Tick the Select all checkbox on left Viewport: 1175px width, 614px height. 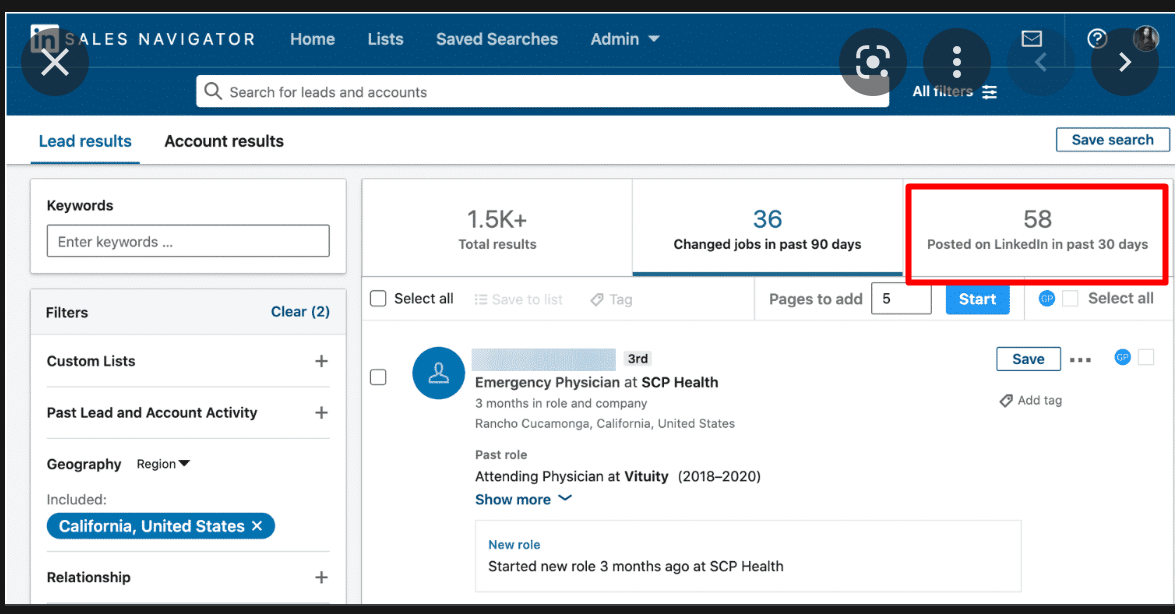click(x=378, y=298)
